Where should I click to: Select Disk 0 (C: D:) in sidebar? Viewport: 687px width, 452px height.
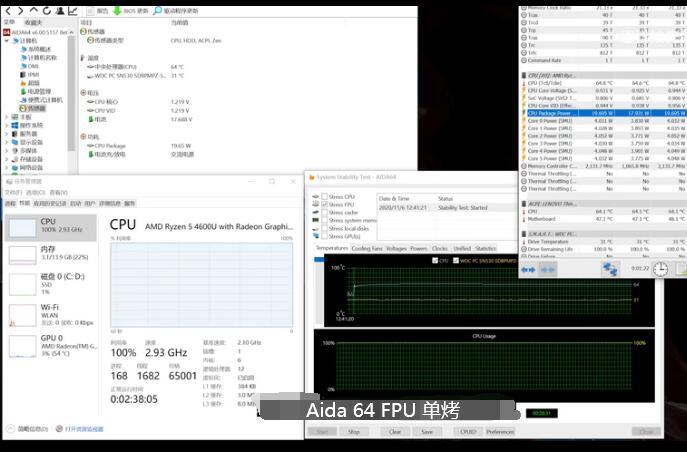(x=51, y=283)
